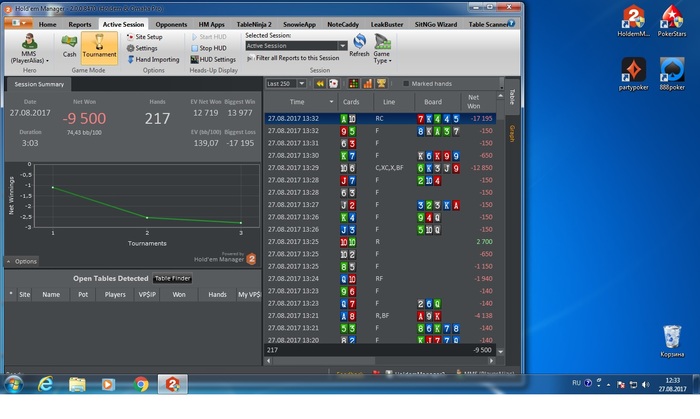Click Stop HUD

(208, 48)
